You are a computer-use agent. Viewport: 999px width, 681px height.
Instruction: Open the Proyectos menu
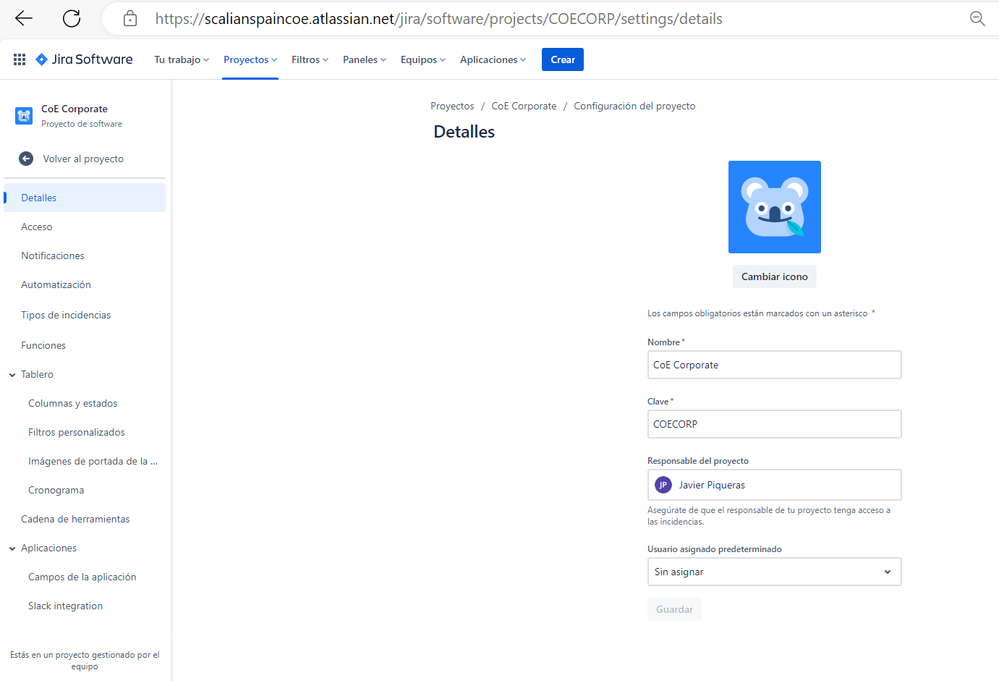[250, 59]
